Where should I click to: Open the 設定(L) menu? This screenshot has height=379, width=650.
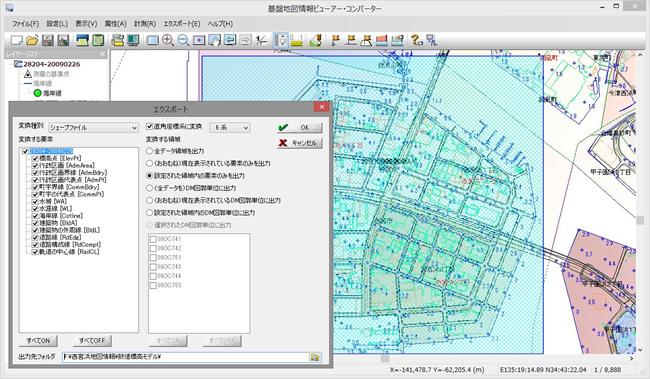coord(57,24)
